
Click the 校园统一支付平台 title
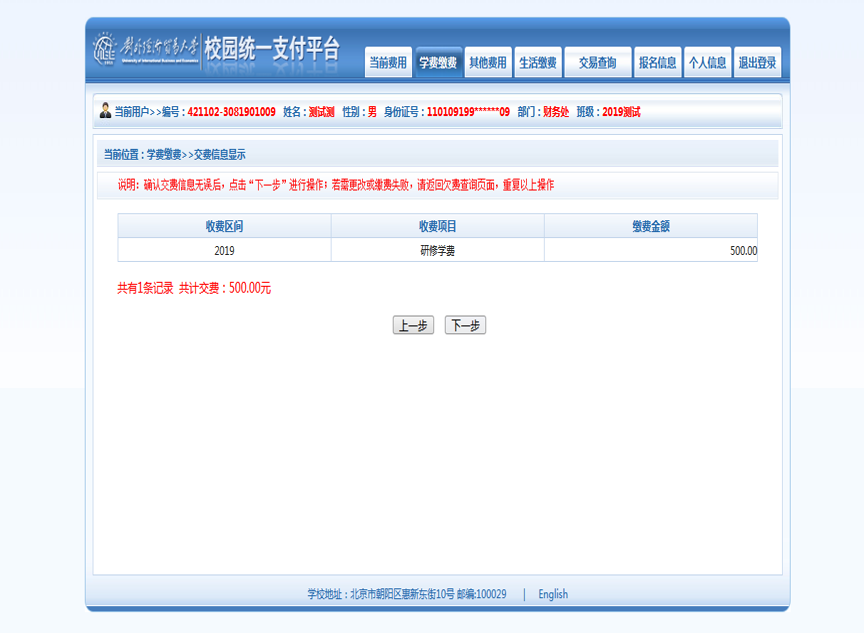tap(272, 49)
